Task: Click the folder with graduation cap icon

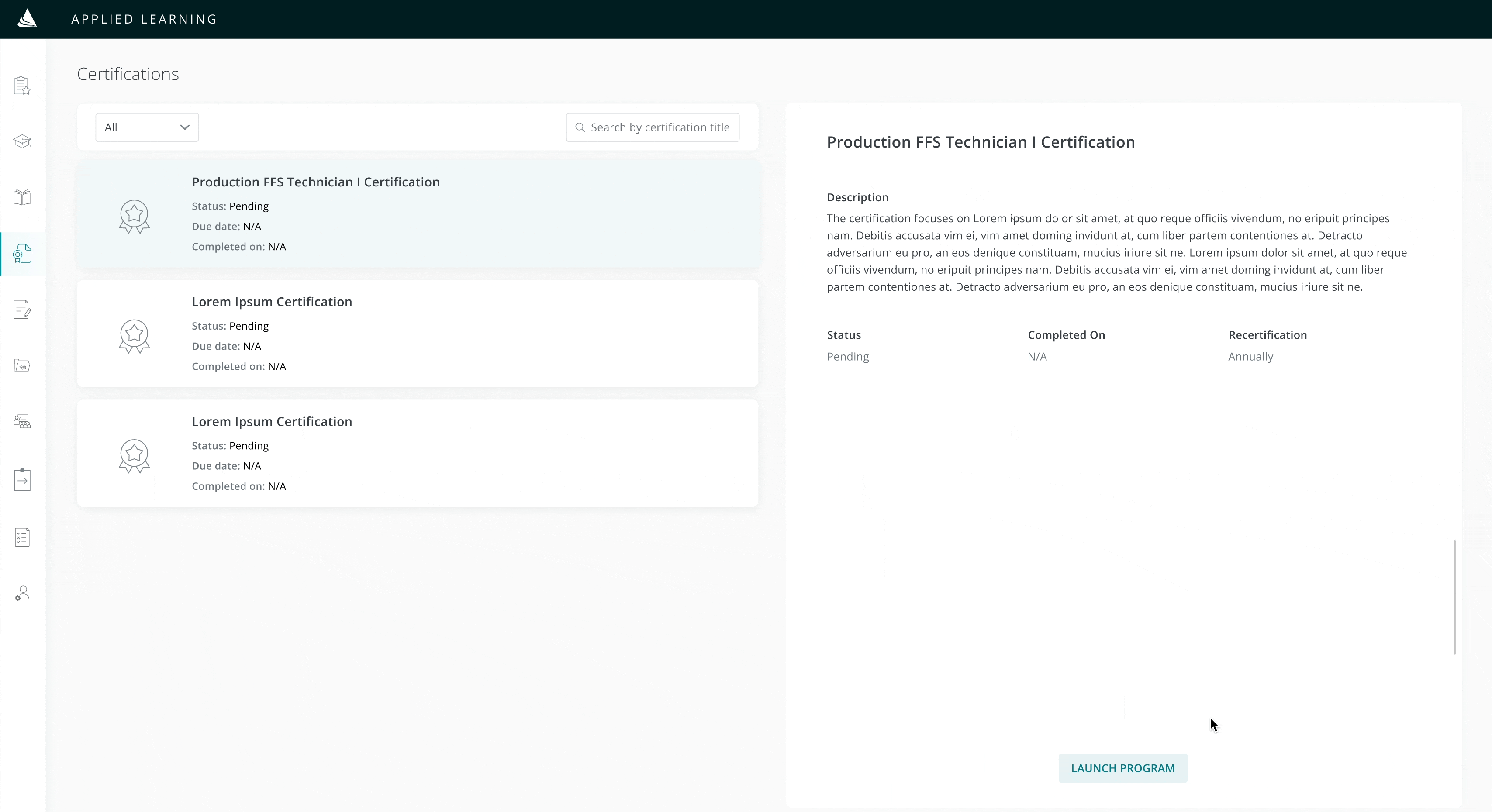Action: coord(22,366)
